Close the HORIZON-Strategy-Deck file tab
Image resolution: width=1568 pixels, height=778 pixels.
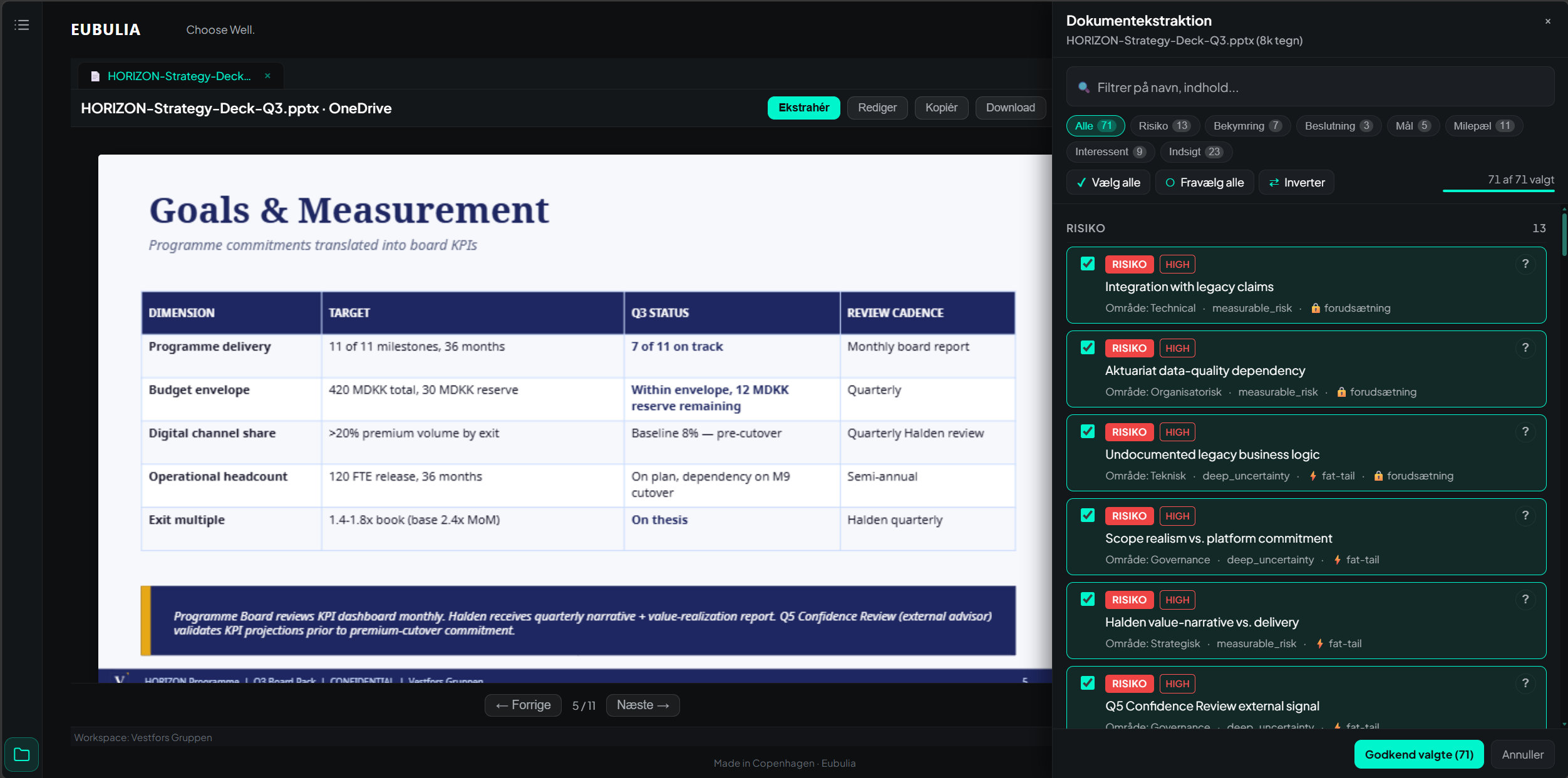pyautogui.click(x=267, y=76)
